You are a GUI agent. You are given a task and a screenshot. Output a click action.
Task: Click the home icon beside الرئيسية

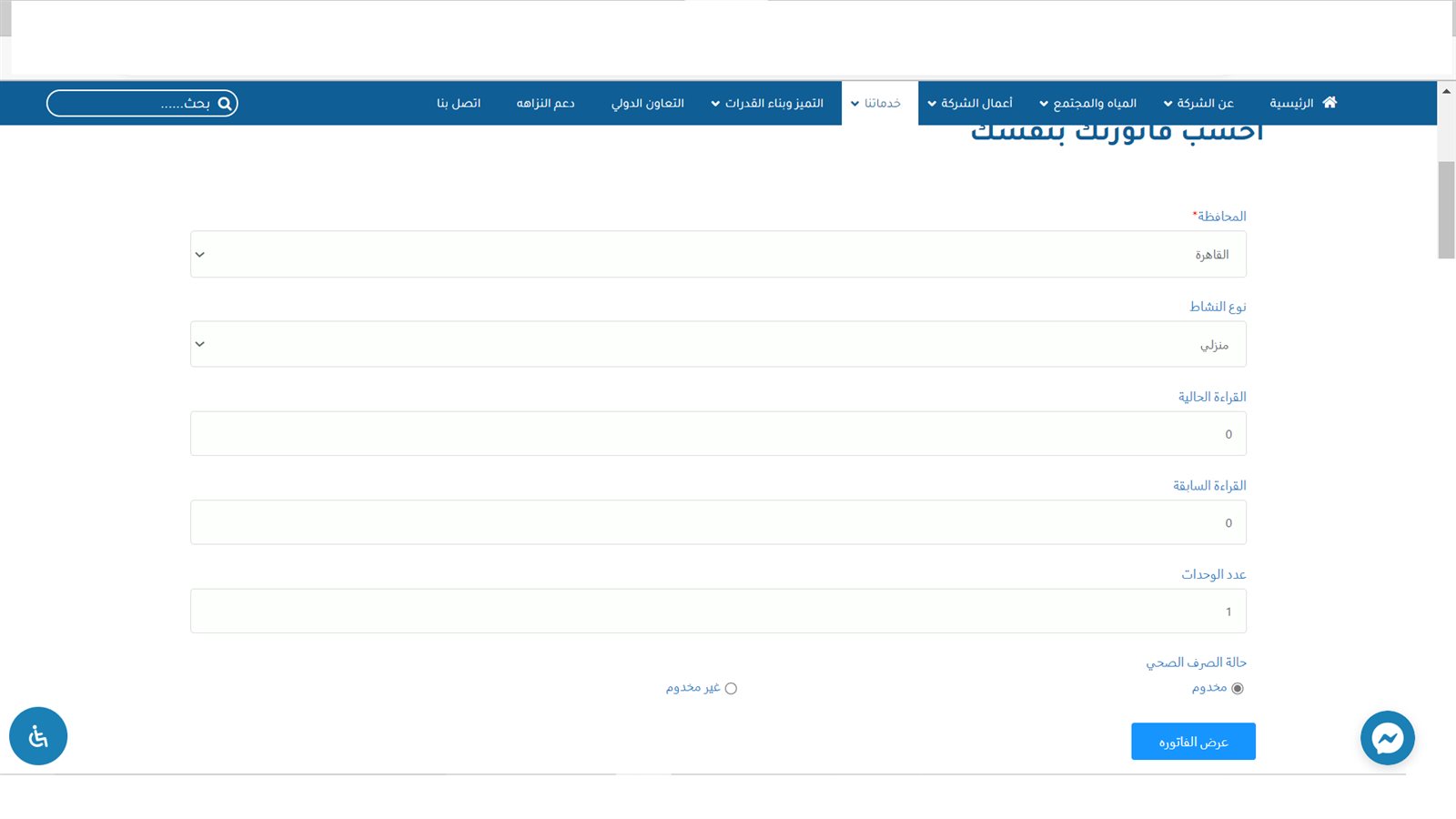[1330, 103]
